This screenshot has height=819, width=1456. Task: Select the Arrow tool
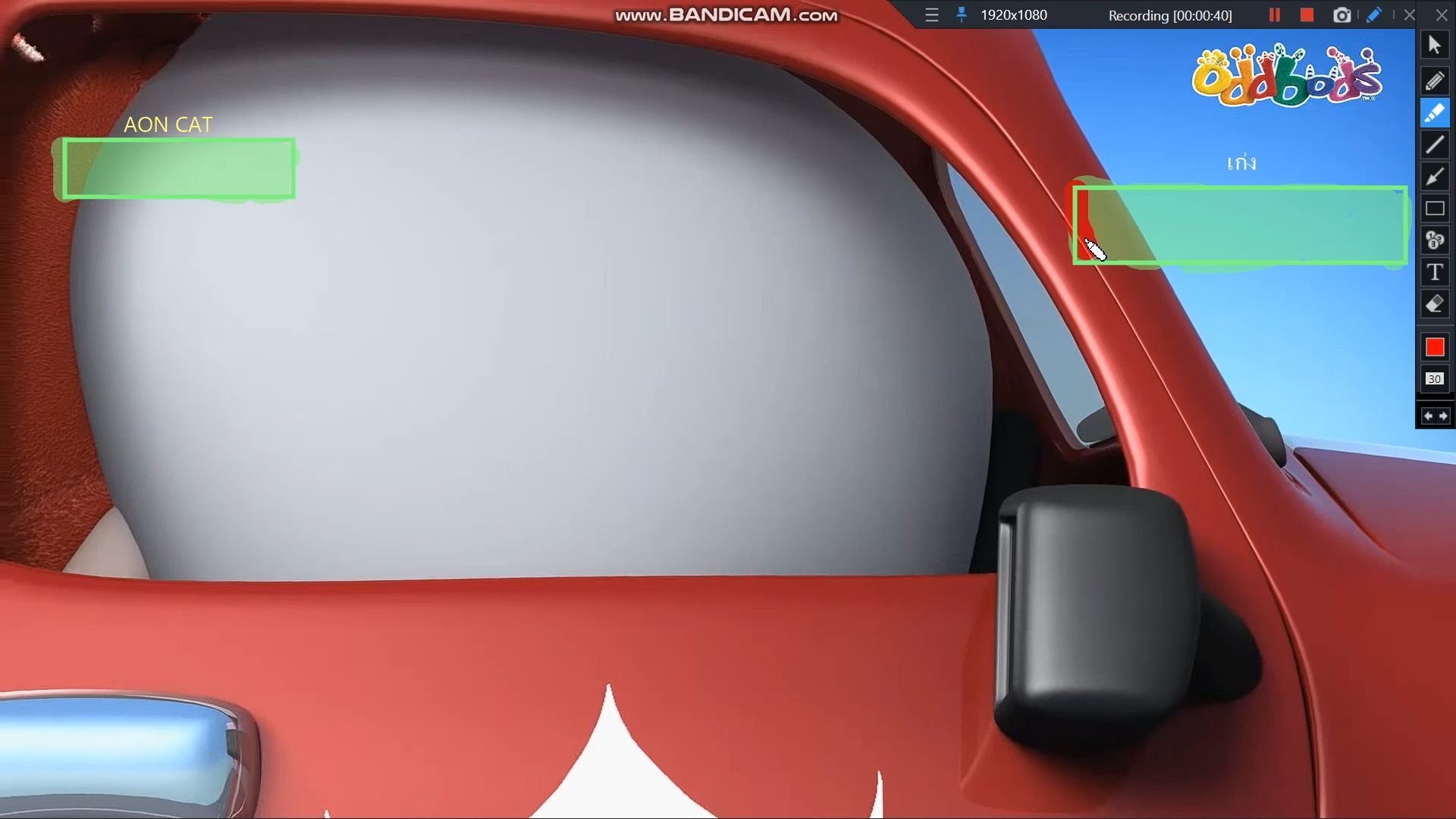click(1434, 177)
